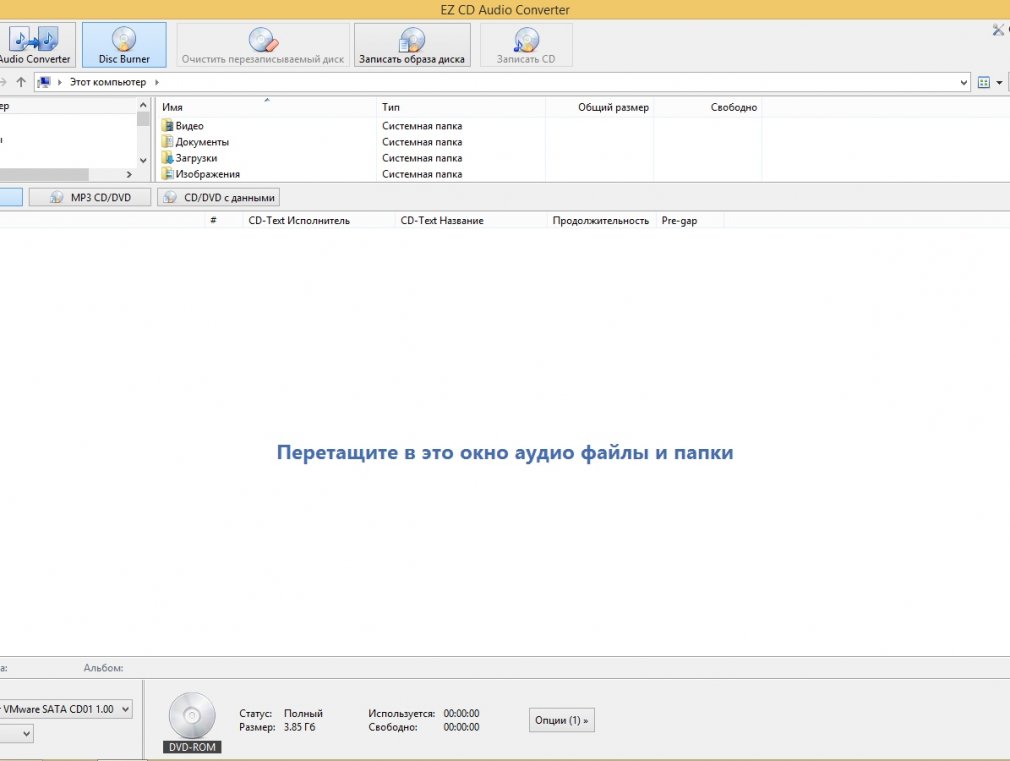This screenshot has height=761, width=1010.
Task: Click the Альбом label field
Action: click(103, 668)
